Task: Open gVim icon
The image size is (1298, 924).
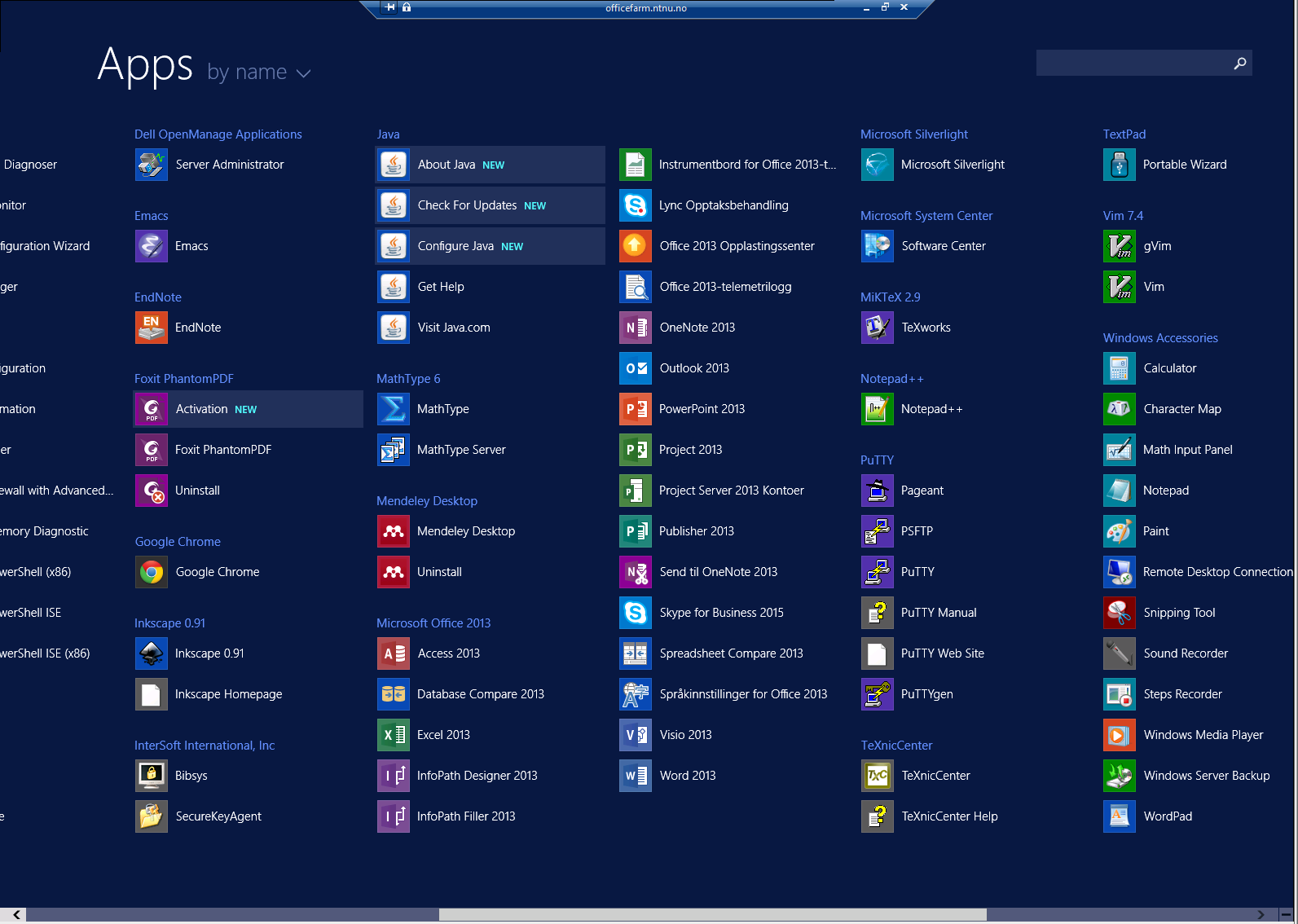Action: 1120,246
